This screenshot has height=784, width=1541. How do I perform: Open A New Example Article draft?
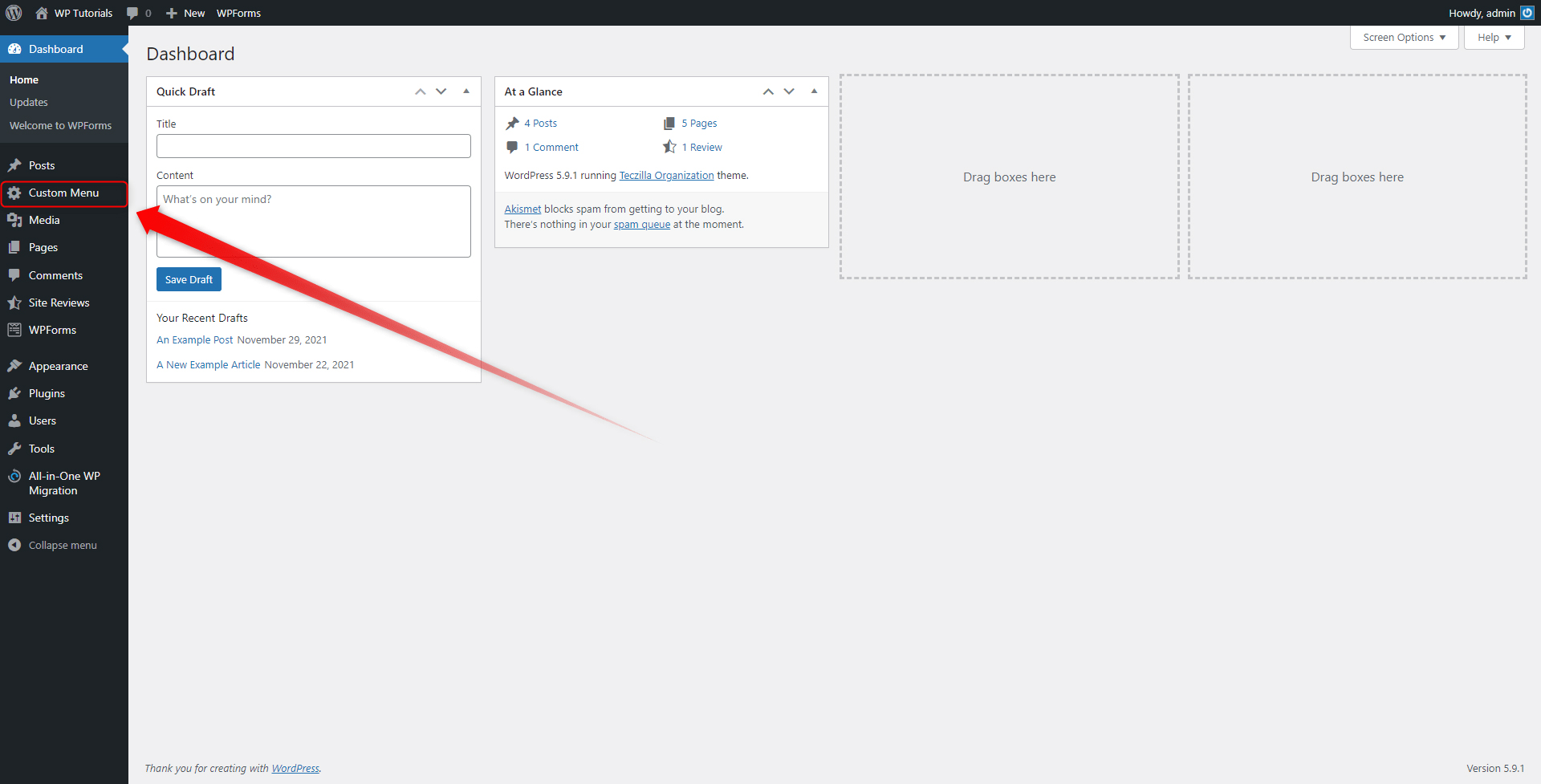point(209,365)
